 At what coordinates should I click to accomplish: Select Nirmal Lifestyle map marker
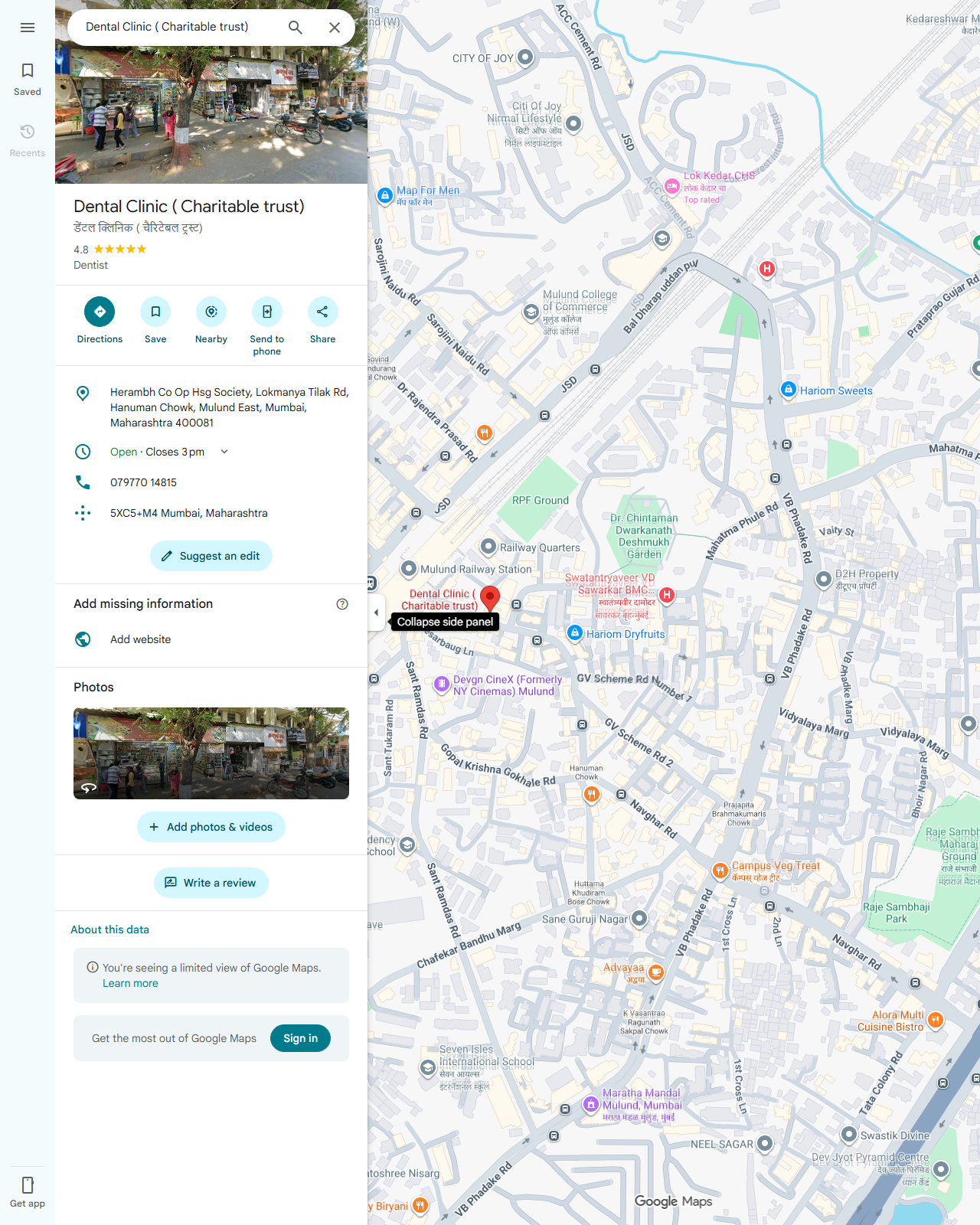573,123
